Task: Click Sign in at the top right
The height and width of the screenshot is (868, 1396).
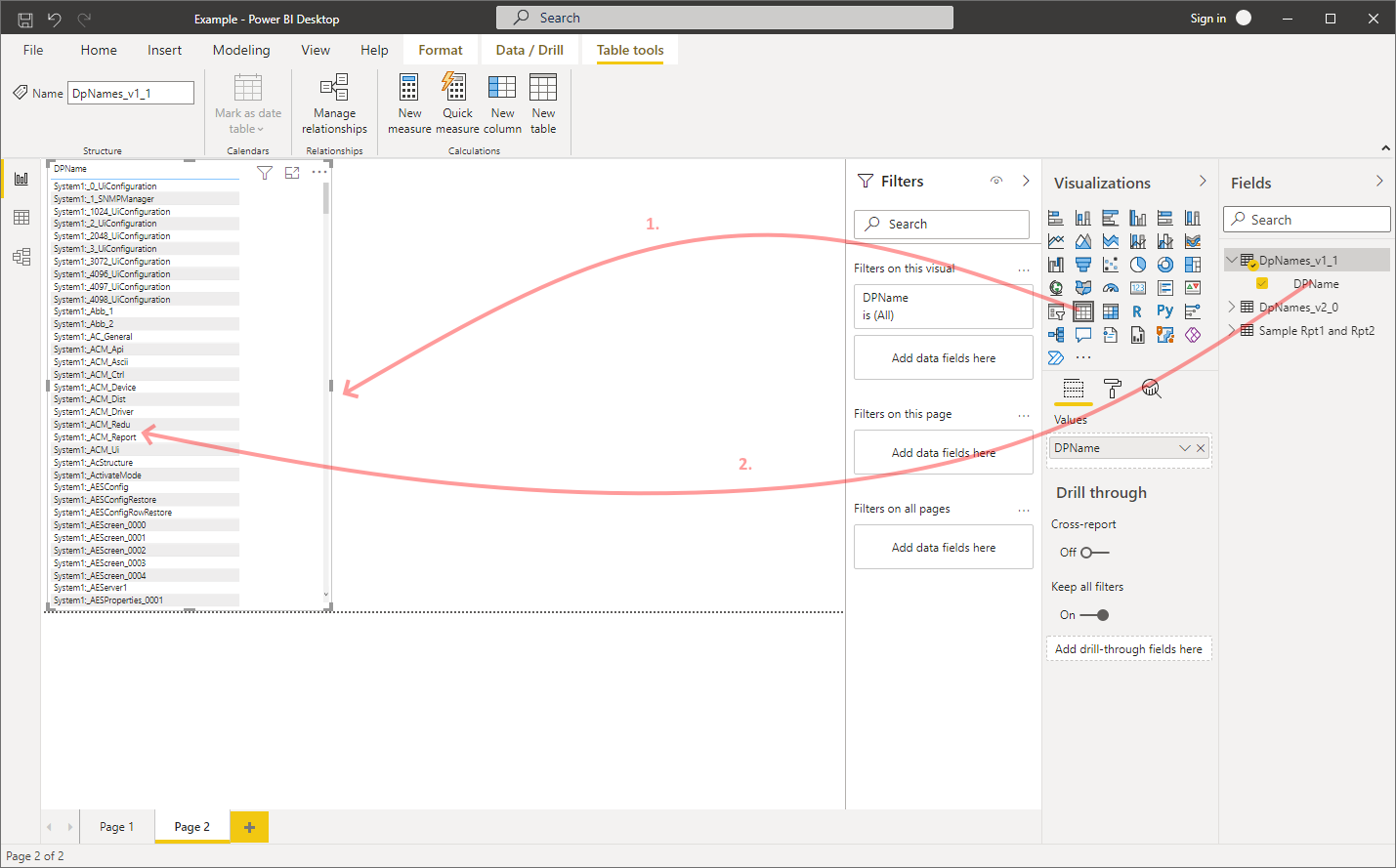Action: (1208, 17)
